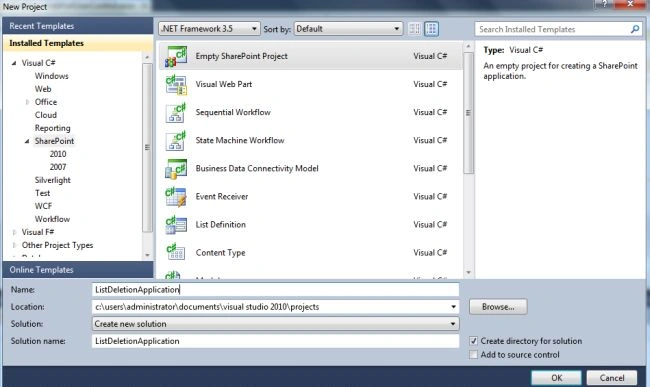This screenshot has height=387, width=650.
Task: Select the Reporting template category
Action: tap(52, 128)
